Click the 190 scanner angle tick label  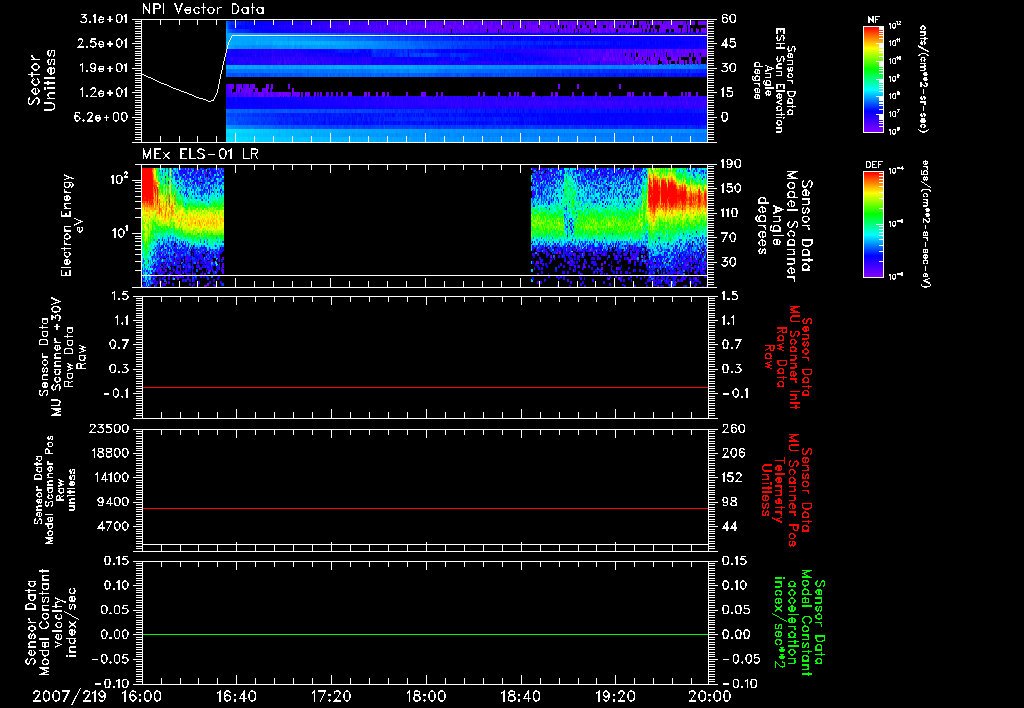coord(731,164)
